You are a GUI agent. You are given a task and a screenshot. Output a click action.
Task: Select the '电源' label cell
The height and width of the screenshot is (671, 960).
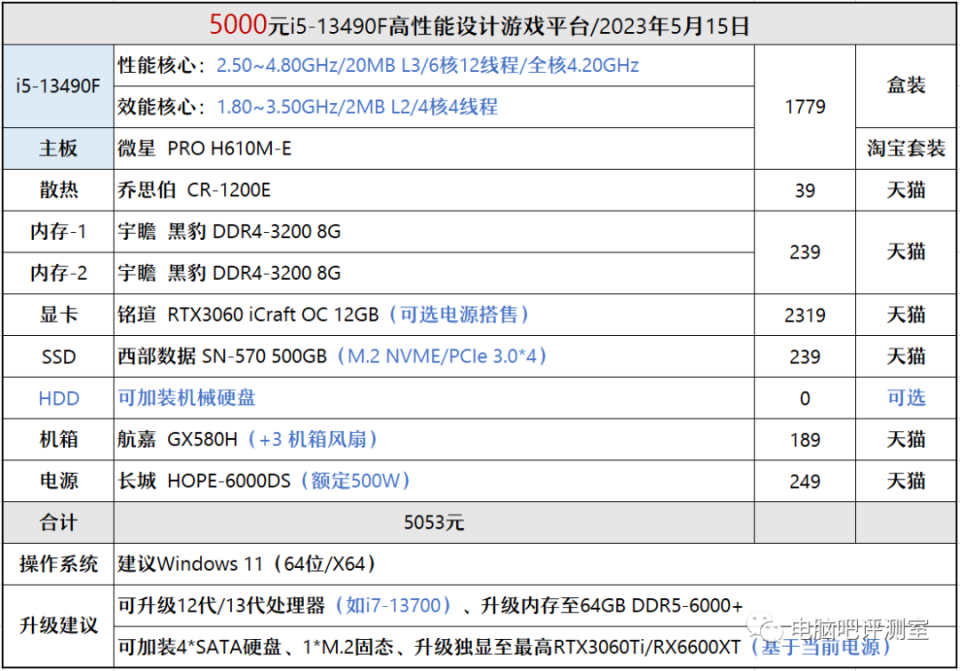tap(58, 481)
